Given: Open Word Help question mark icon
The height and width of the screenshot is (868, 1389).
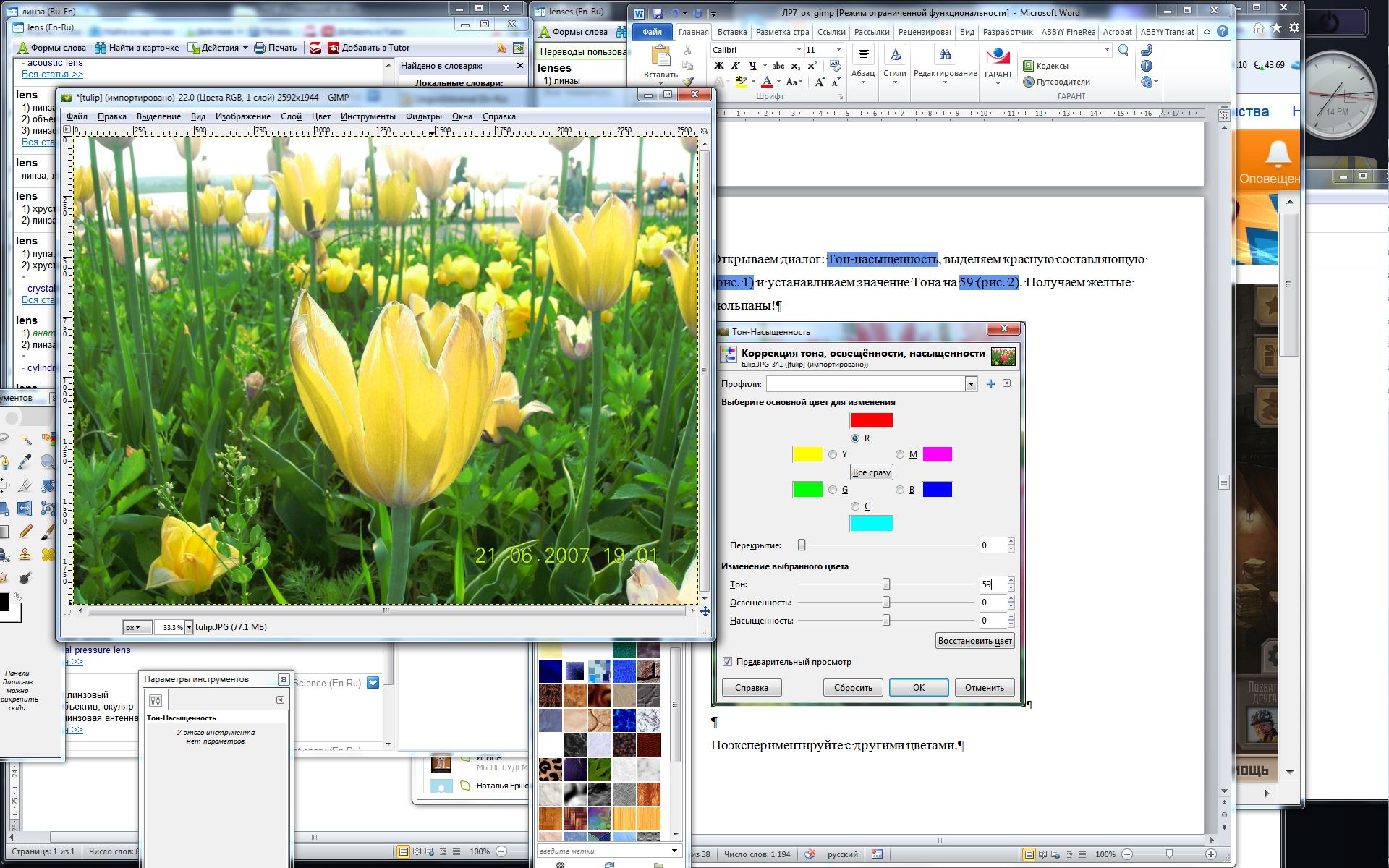Looking at the screenshot, I should click(x=1222, y=32).
